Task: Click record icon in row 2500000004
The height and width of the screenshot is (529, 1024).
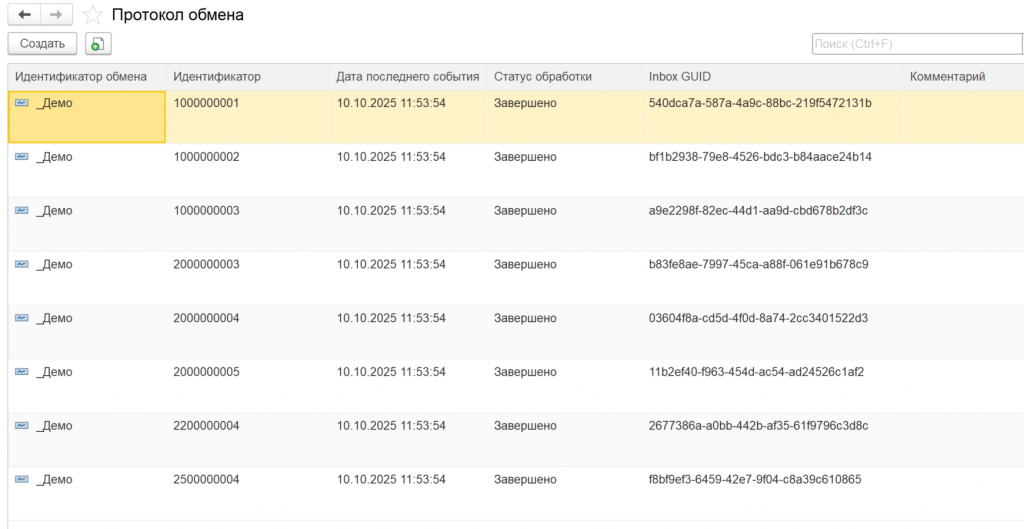Action: 22,480
